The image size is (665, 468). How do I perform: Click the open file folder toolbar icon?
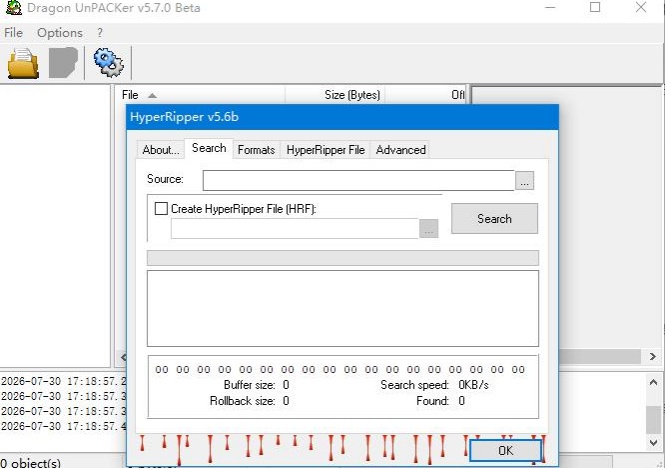[x=23, y=64]
